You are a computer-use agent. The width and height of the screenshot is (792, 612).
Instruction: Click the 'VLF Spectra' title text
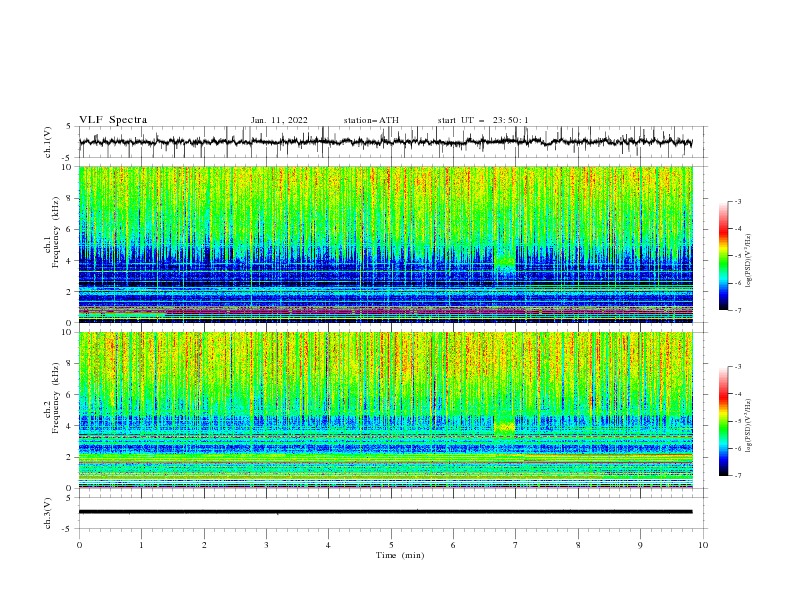pos(113,120)
